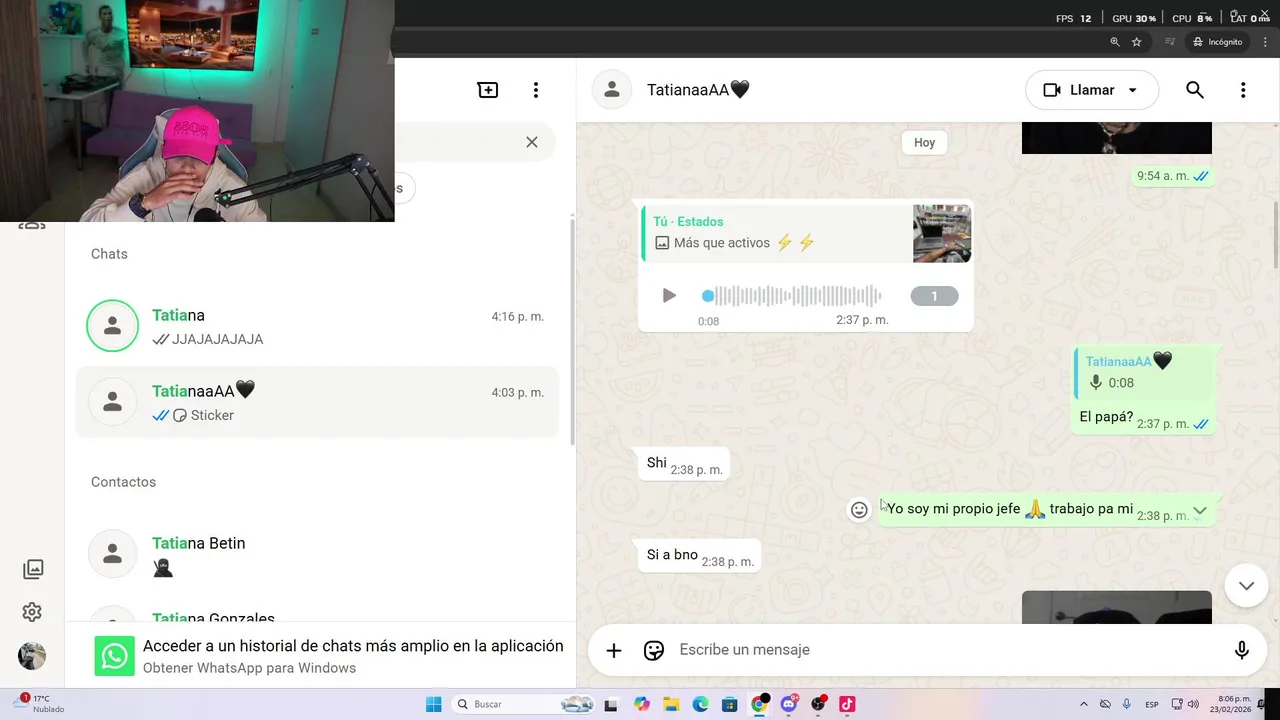Switch ESP keyboard language indicator

(x=1152, y=704)
